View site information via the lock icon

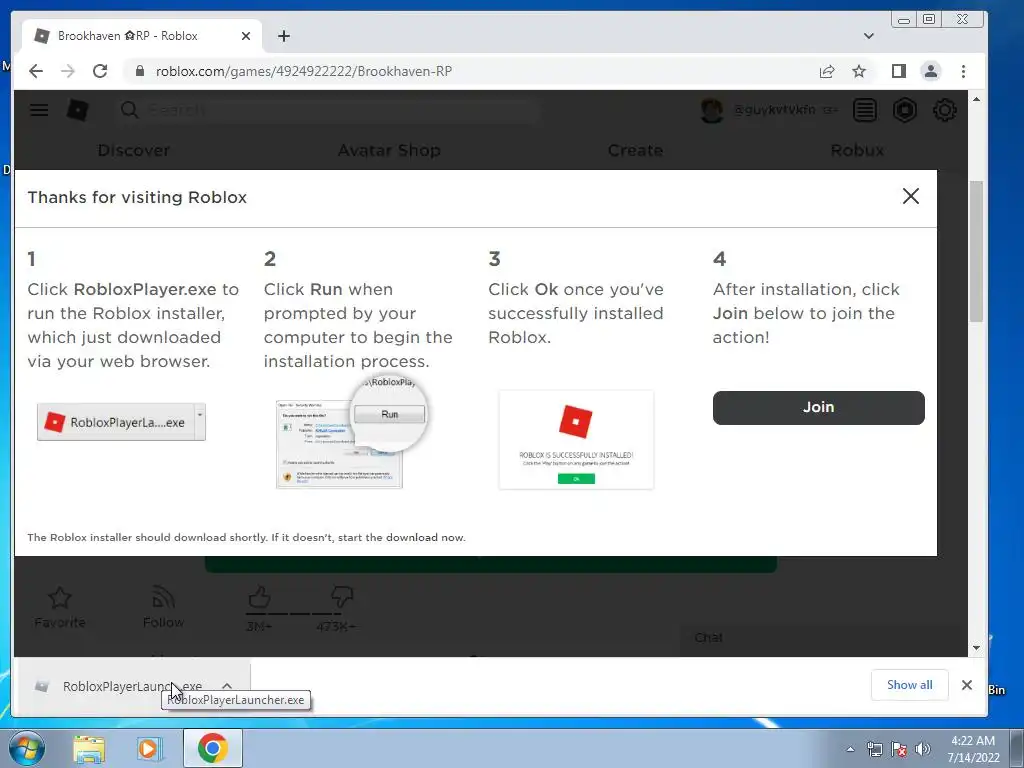139,71
